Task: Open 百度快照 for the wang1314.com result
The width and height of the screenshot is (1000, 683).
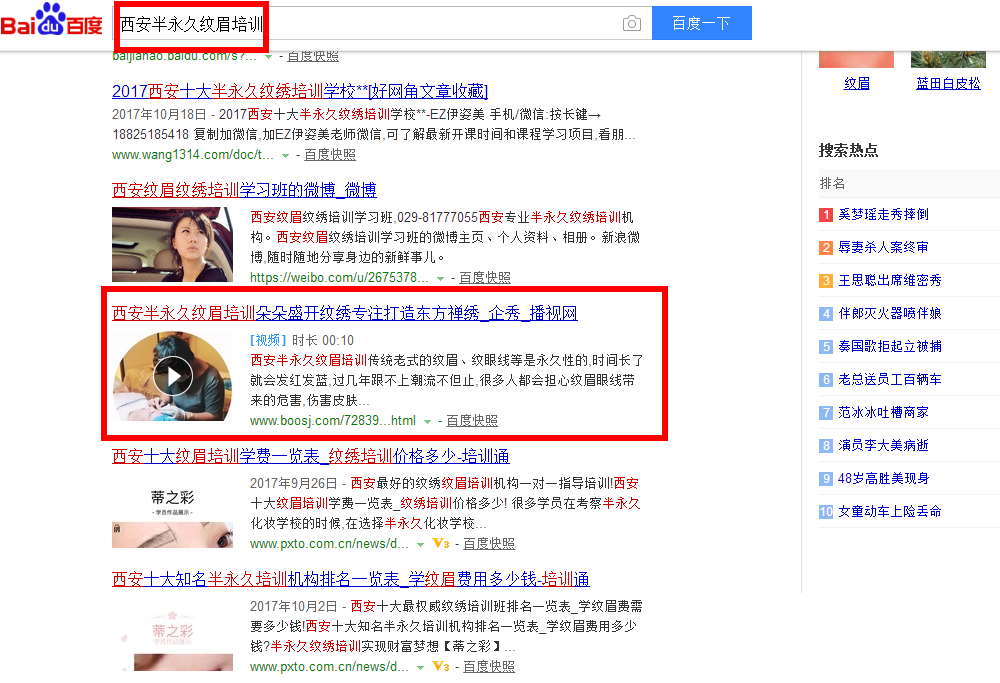Action: coord(330,154)
